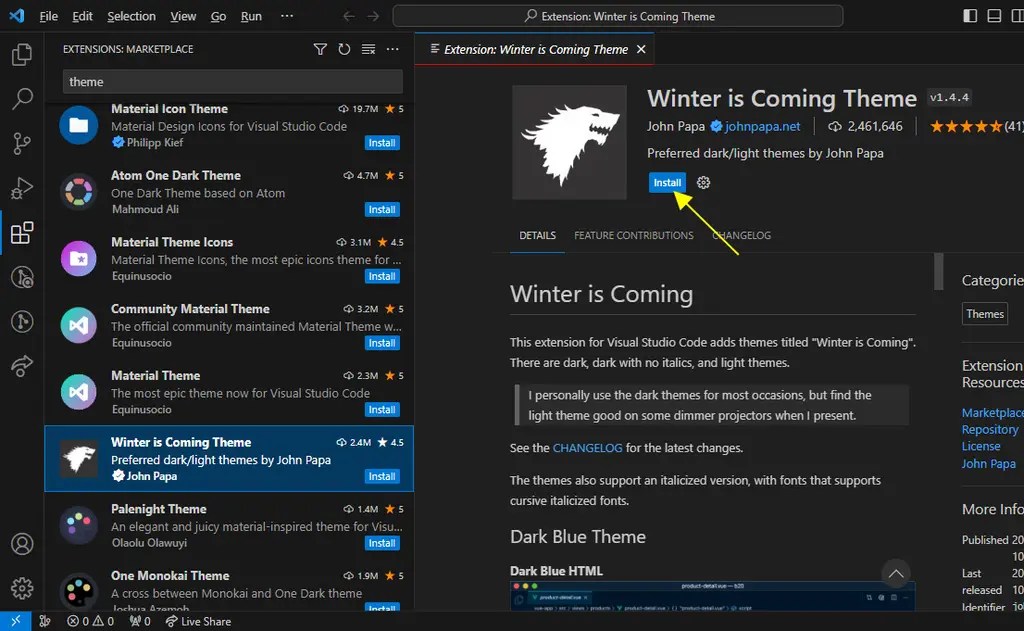
Task: Click the extension settings gear next to Install
Action: pos(703,182)
